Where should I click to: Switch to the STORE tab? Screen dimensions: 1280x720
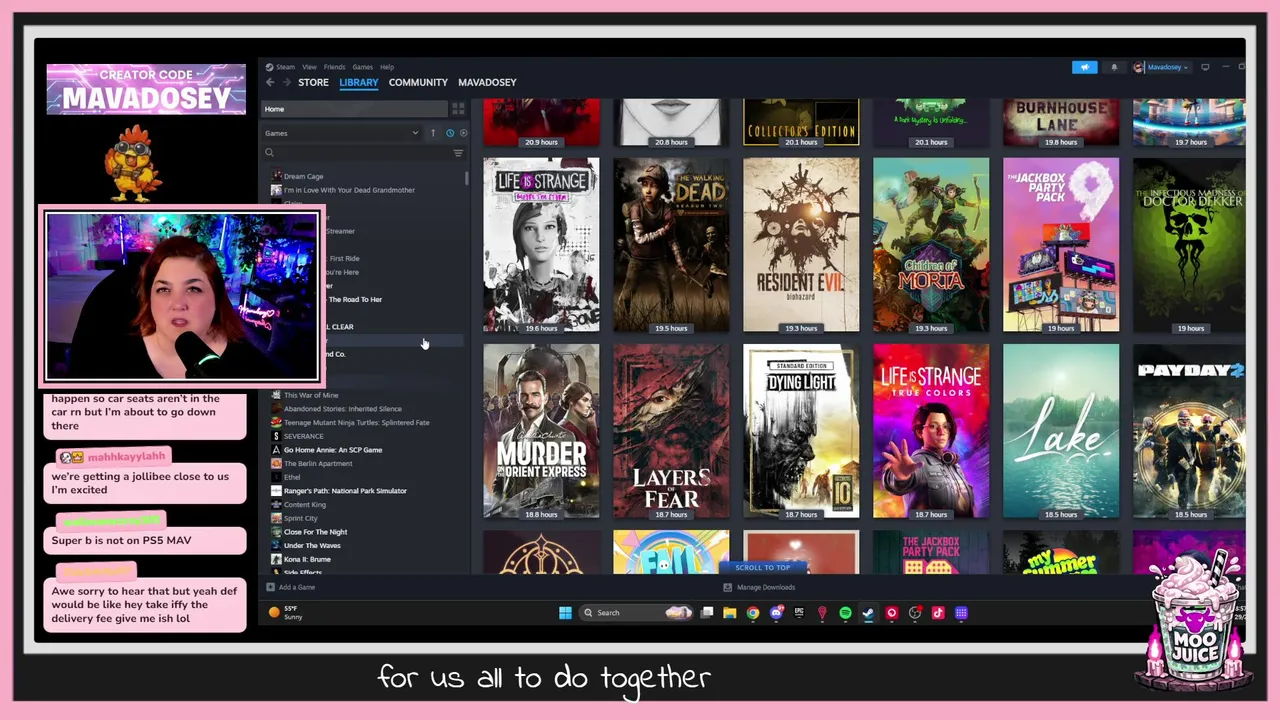click(x=313, y=82)
